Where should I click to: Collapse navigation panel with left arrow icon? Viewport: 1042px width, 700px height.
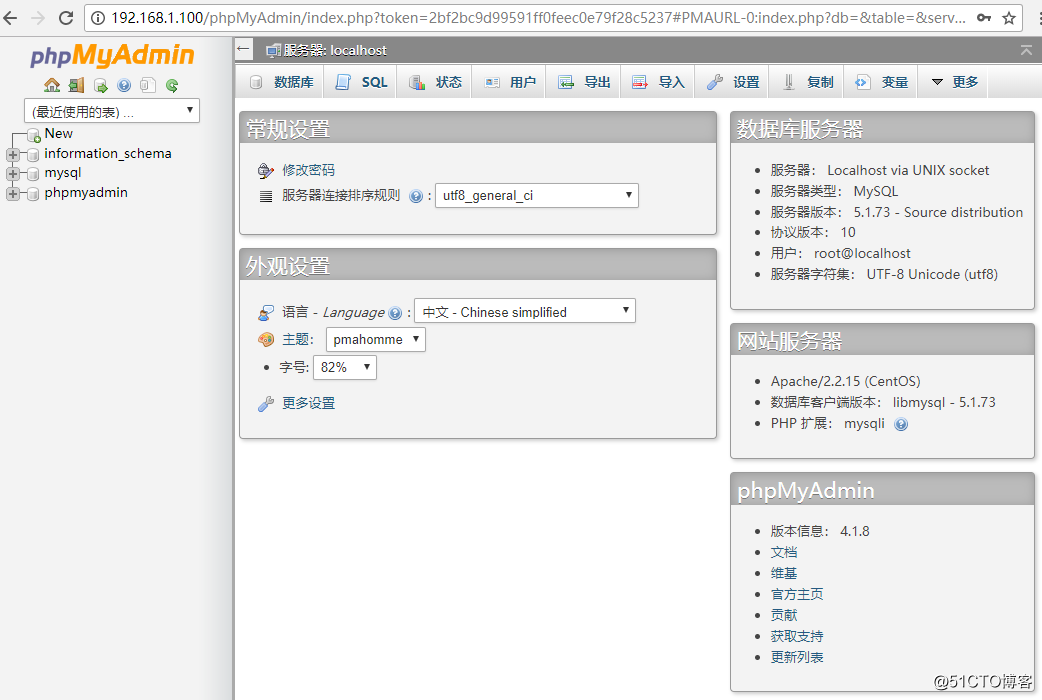tap(243, 49)
